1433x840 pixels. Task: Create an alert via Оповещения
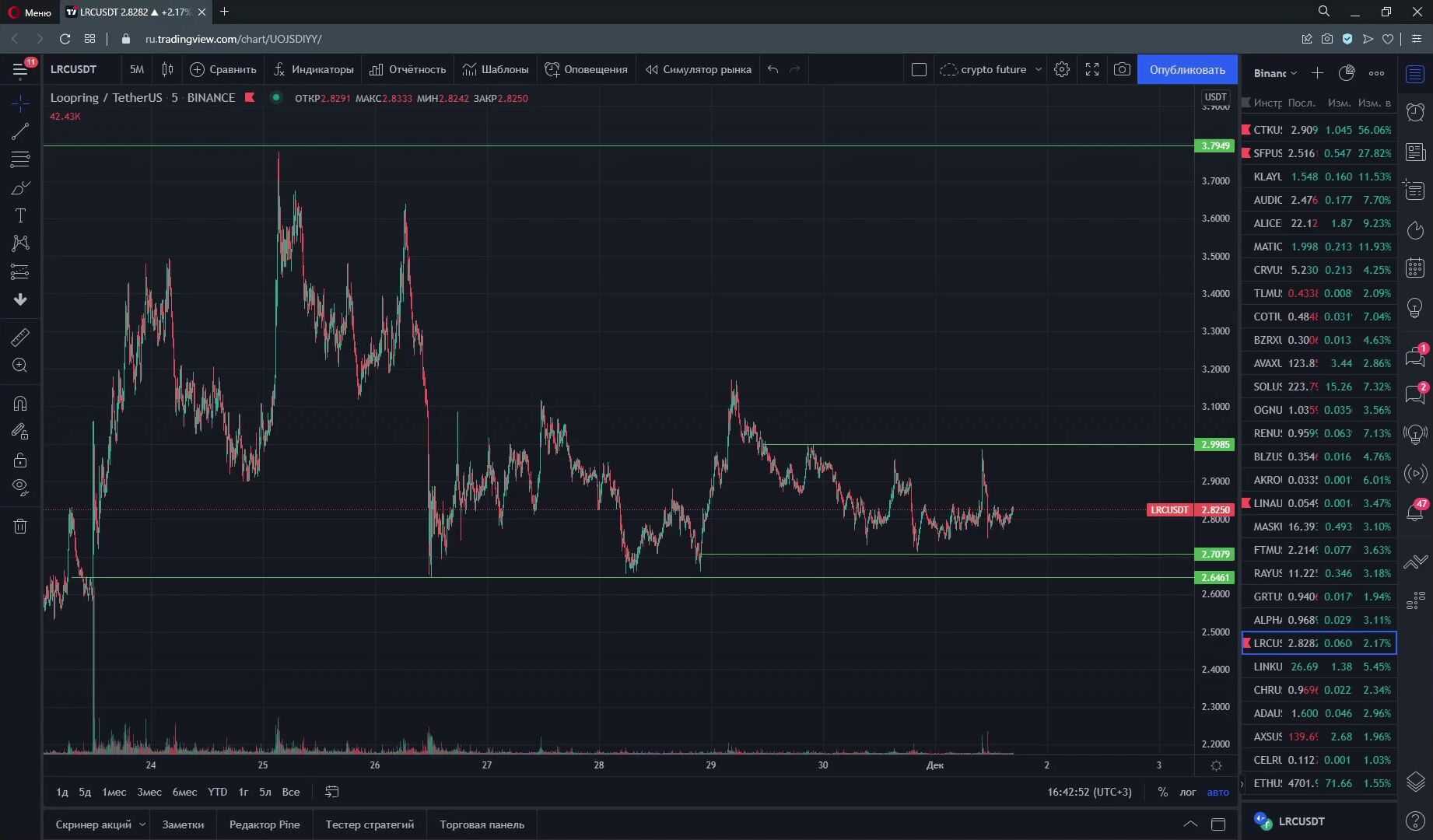pos(586,69)
